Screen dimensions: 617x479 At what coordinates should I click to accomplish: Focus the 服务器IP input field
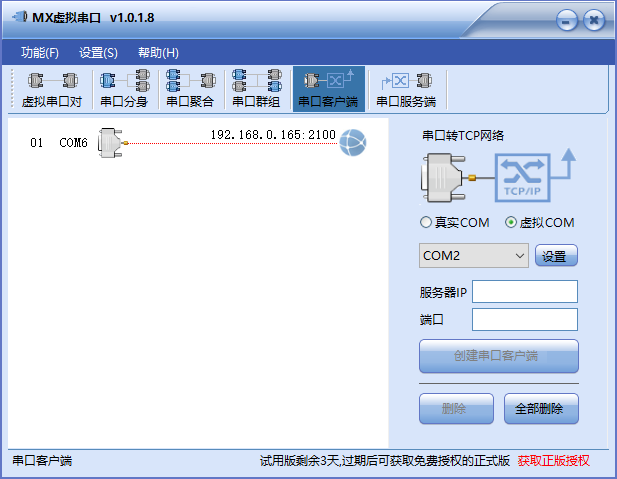[x=525, y=292]
